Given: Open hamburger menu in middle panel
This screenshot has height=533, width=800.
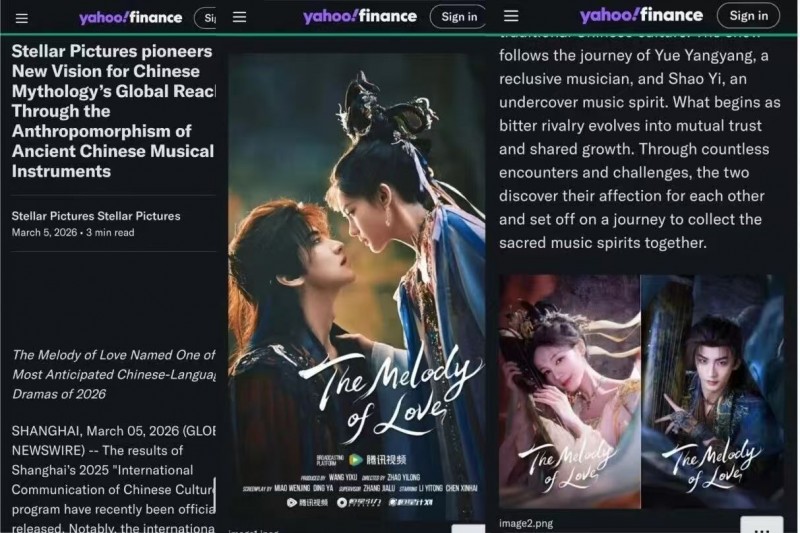Looking at the screenshot, I should point(239,17).
